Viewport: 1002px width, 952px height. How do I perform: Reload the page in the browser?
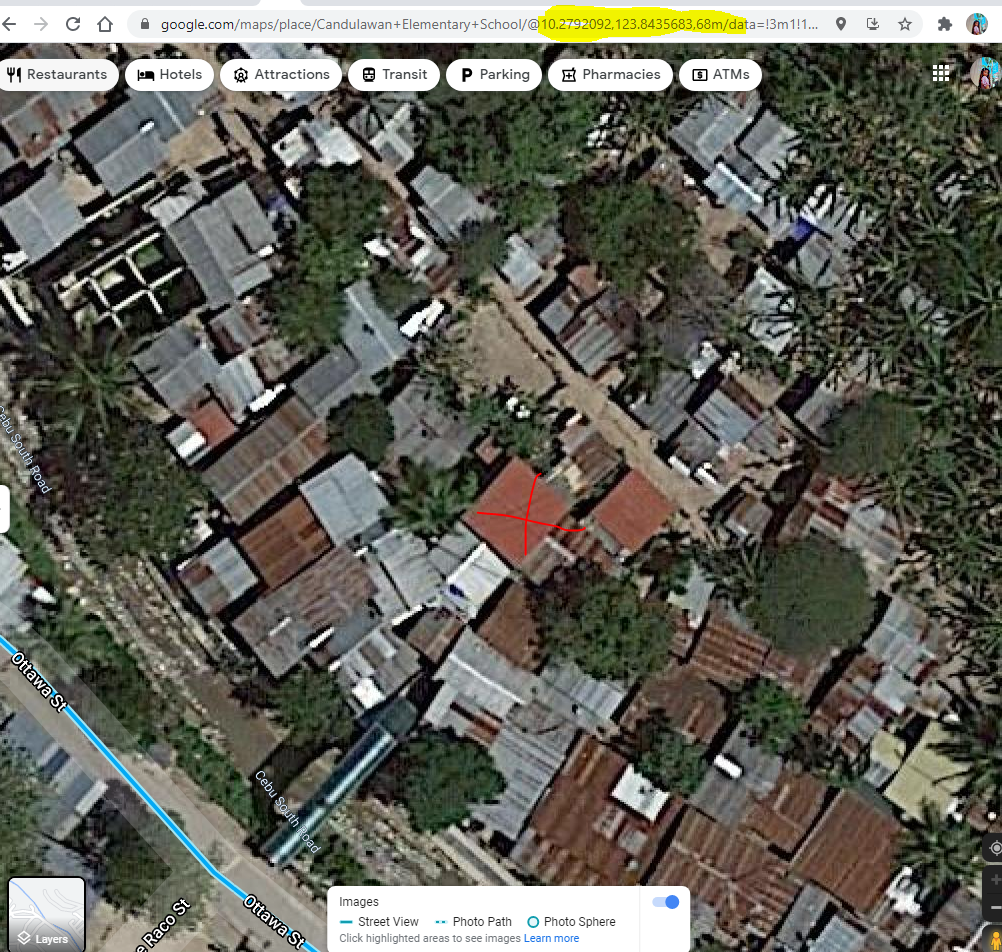pos(73,24)
